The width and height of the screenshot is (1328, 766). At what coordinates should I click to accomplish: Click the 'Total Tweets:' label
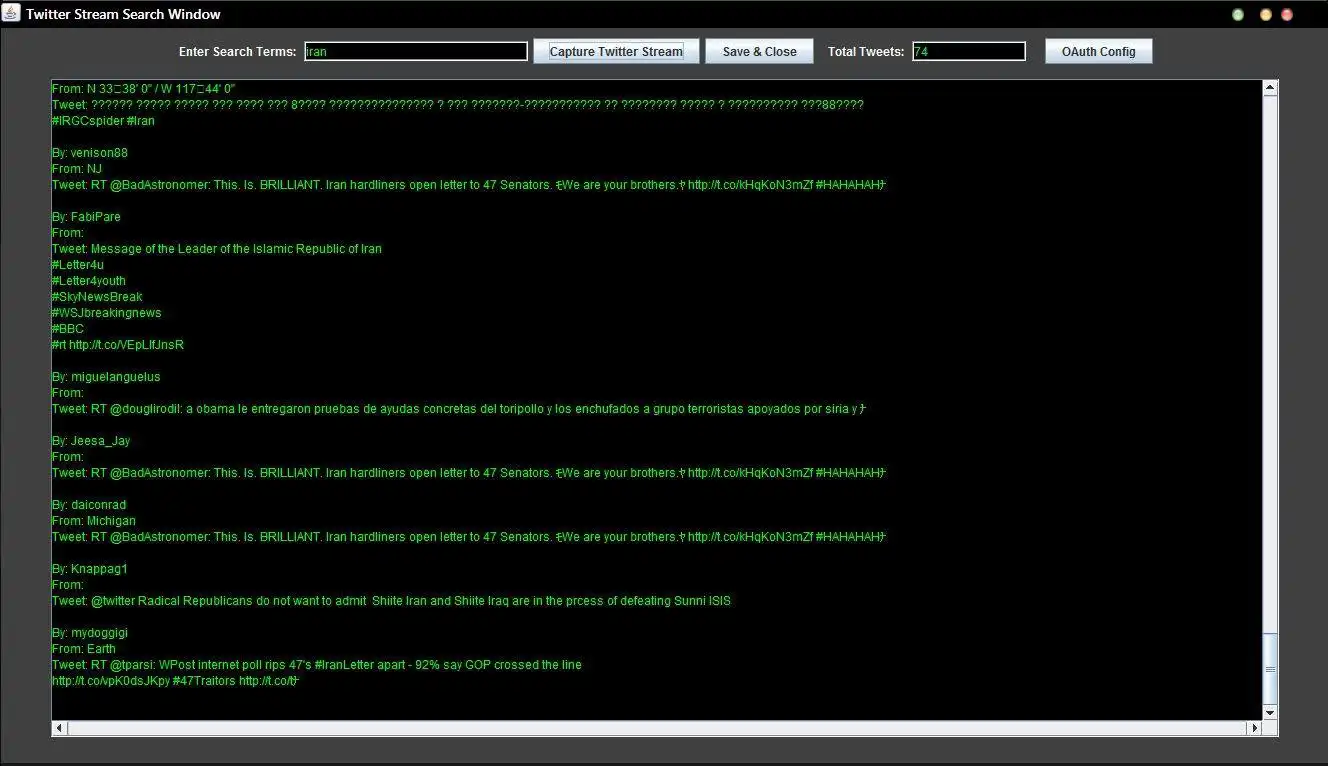866,52
